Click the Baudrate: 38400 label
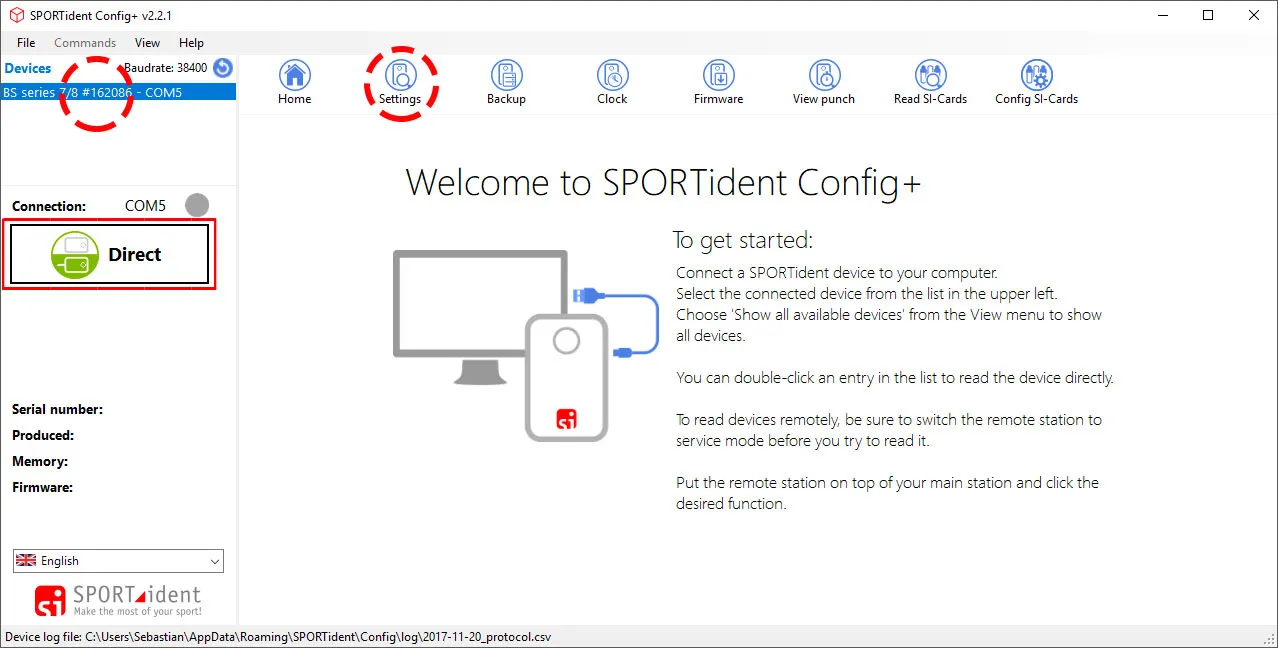 click(166, 68)
